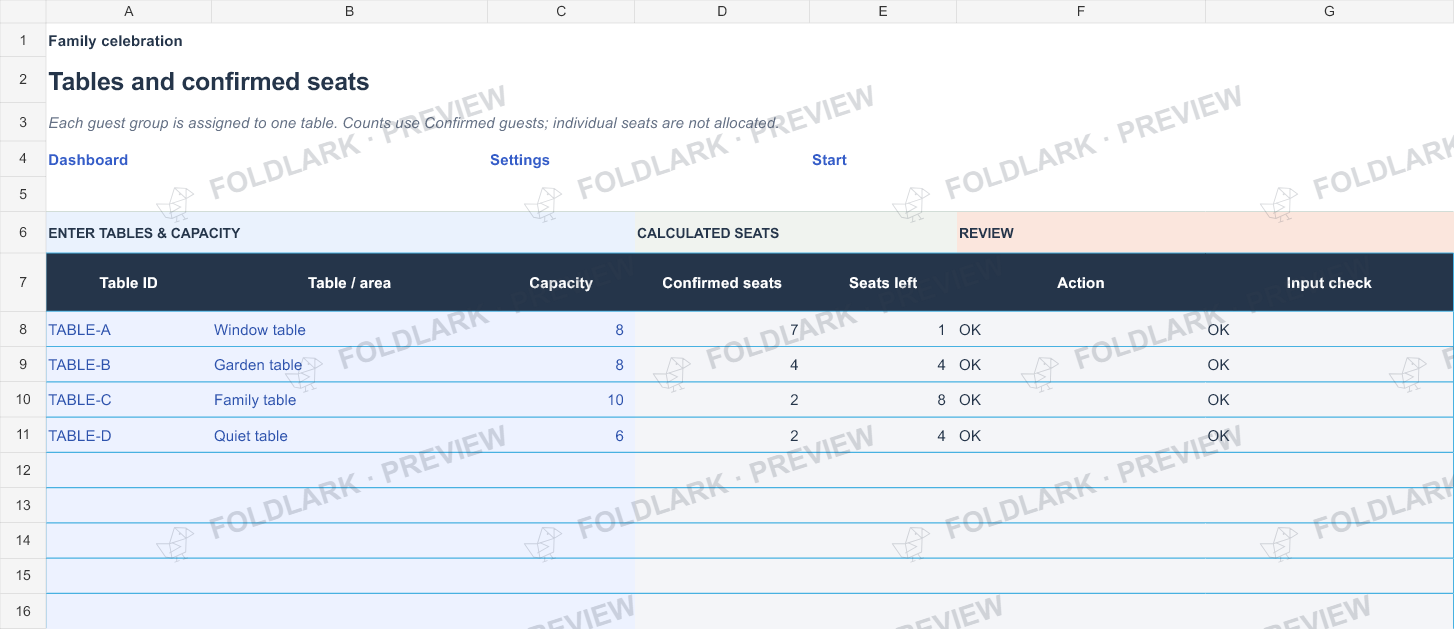This screenshot has width=1454, height=629.
Task: Select column G header
Action: point(1329,11)
